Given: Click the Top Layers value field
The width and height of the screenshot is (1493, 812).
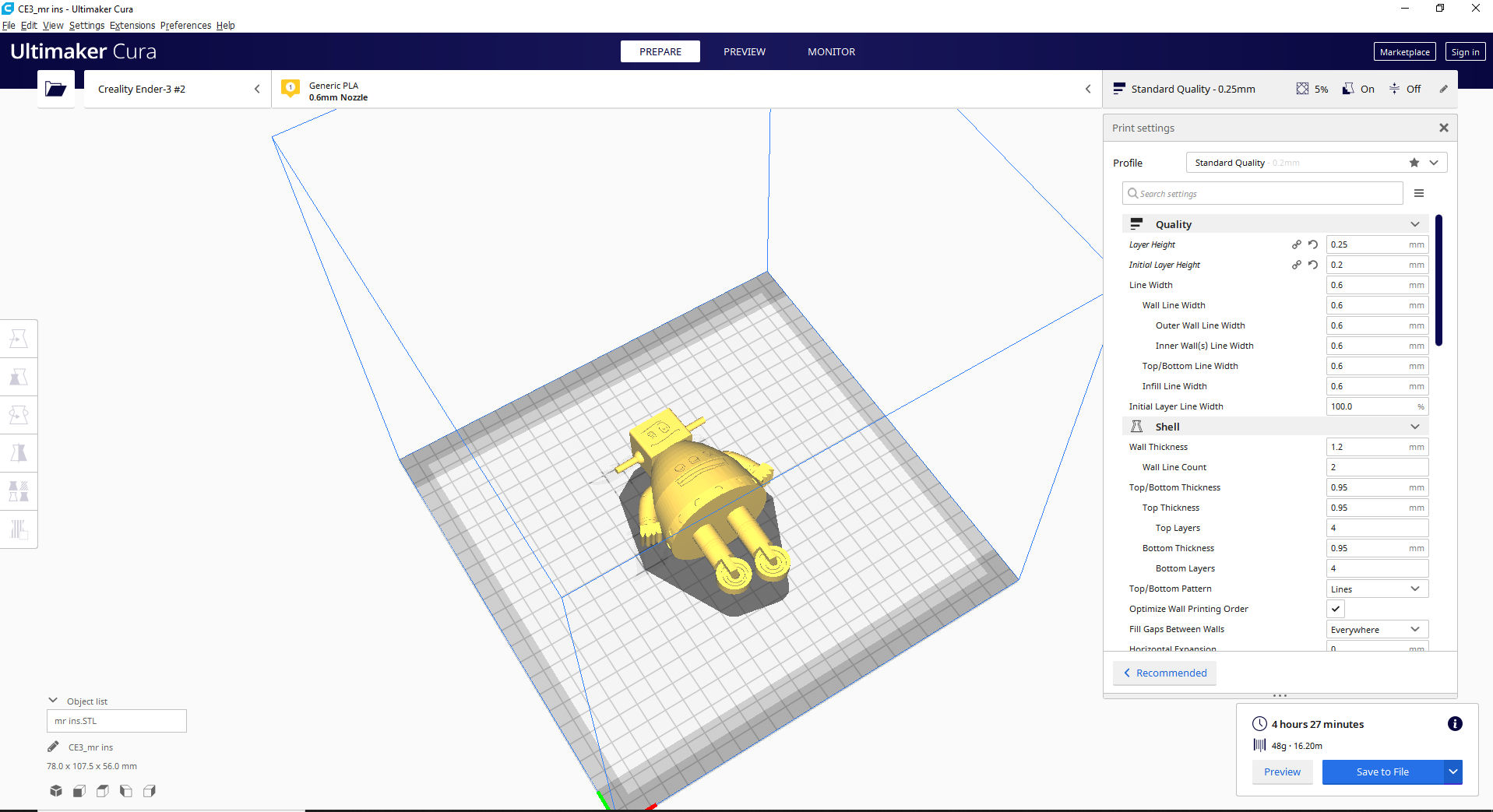Looking at the screenshot, I should (1377, 528).
